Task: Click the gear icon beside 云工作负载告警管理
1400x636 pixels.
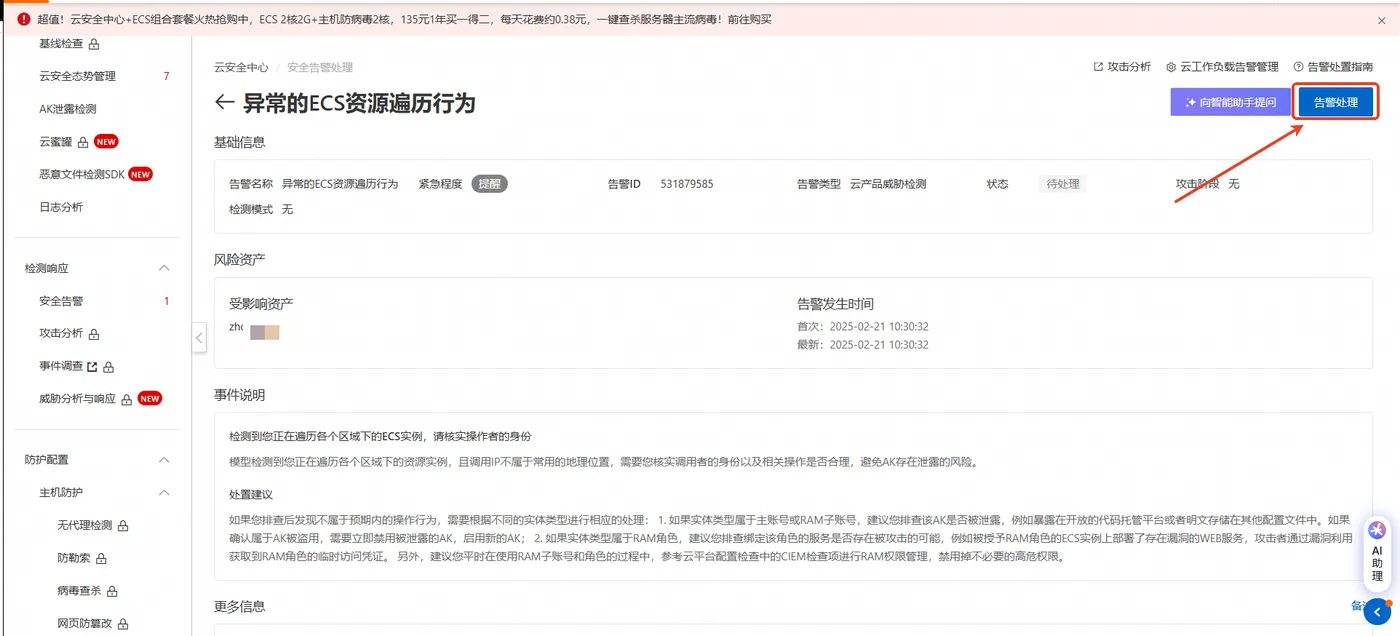Action: [x=1171, y=67]
